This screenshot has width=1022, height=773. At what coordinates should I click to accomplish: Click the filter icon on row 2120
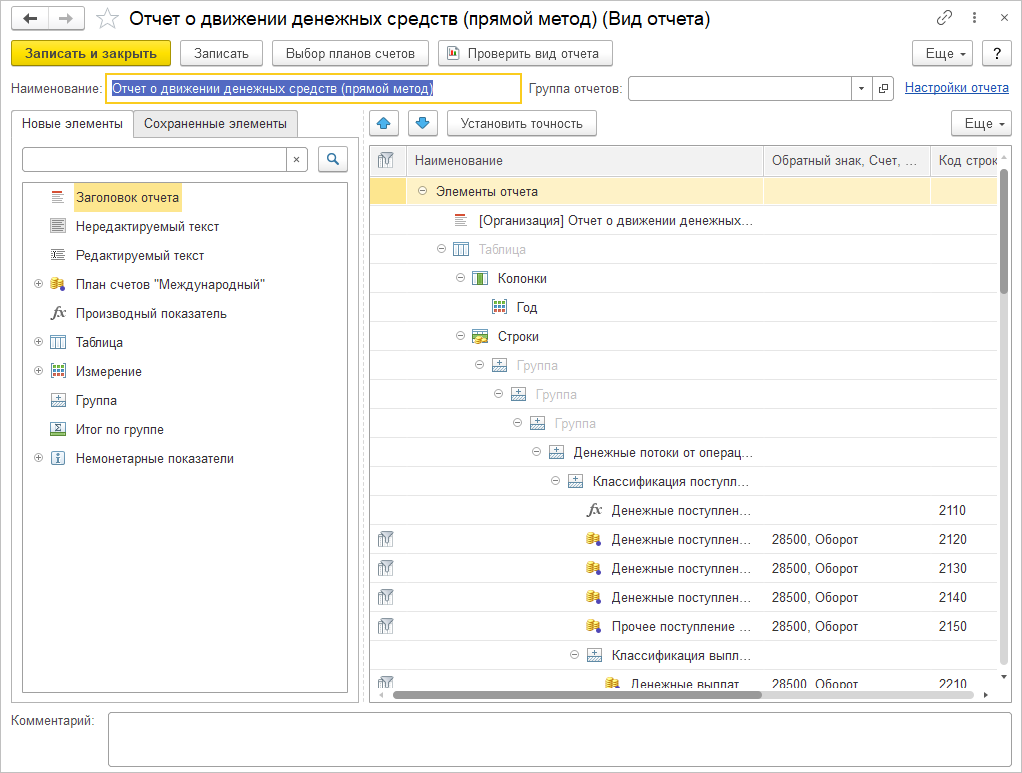386,539
